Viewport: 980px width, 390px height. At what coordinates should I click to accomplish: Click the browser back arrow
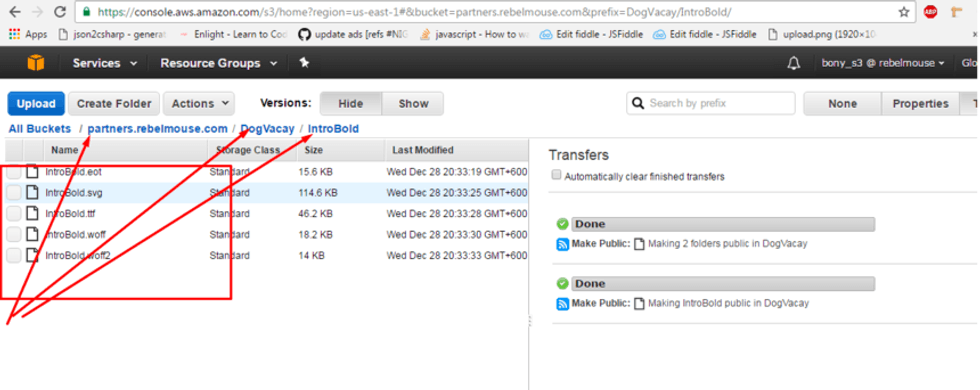point(14,12)
